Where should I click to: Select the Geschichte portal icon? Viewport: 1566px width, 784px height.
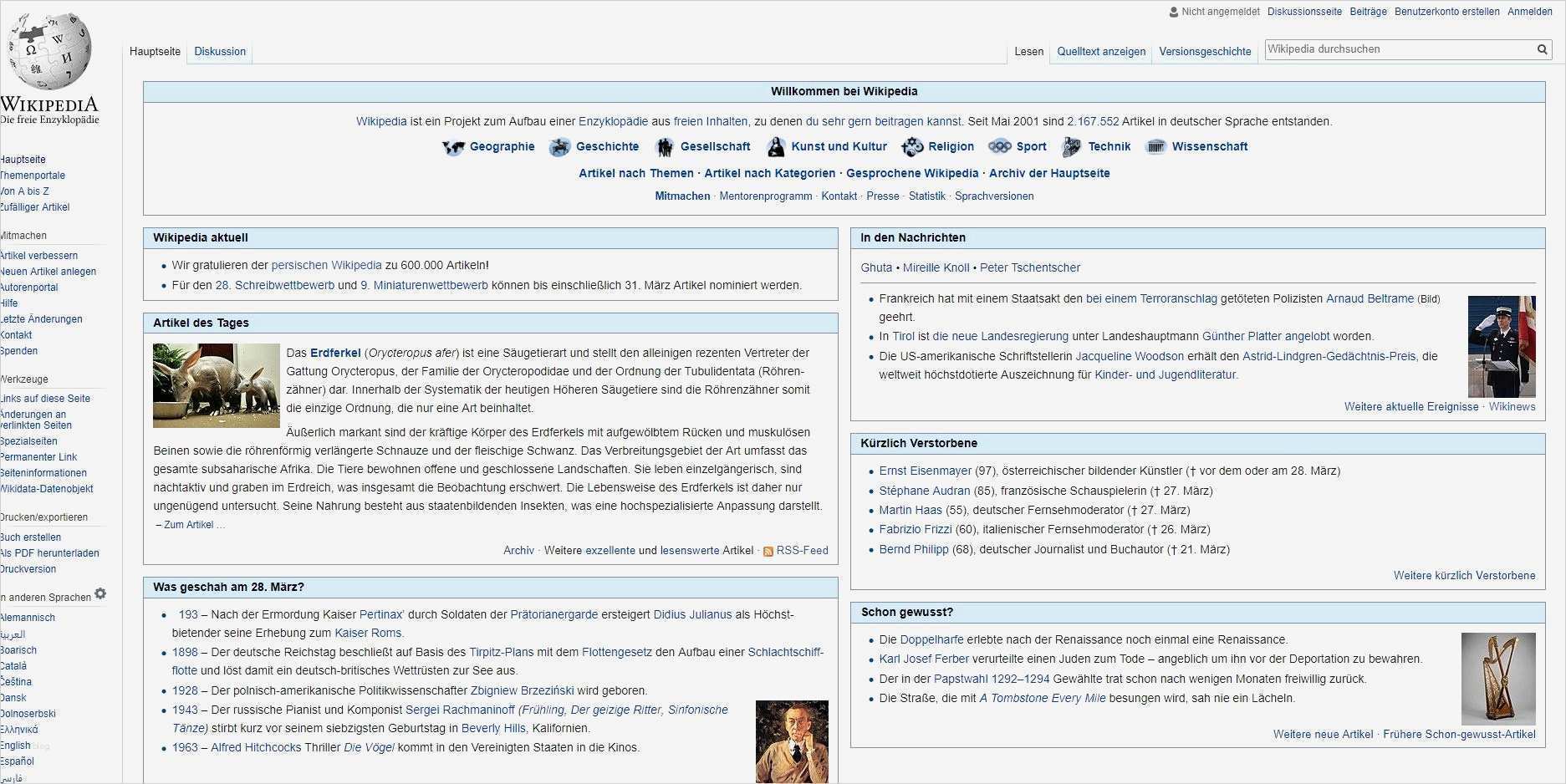[560, 146]
